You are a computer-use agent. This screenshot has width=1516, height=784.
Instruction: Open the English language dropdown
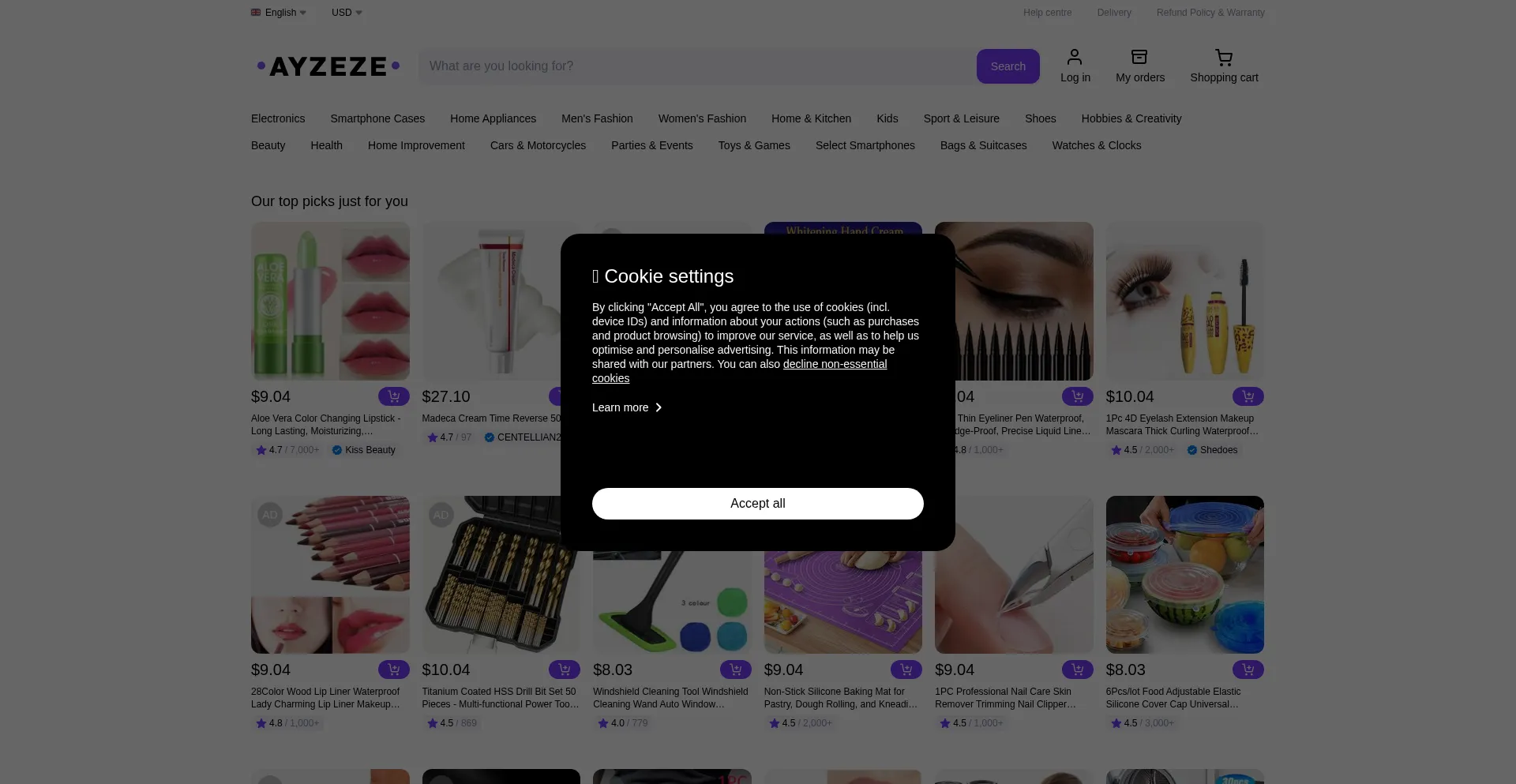pyautogui.click(x=279, y=13)
